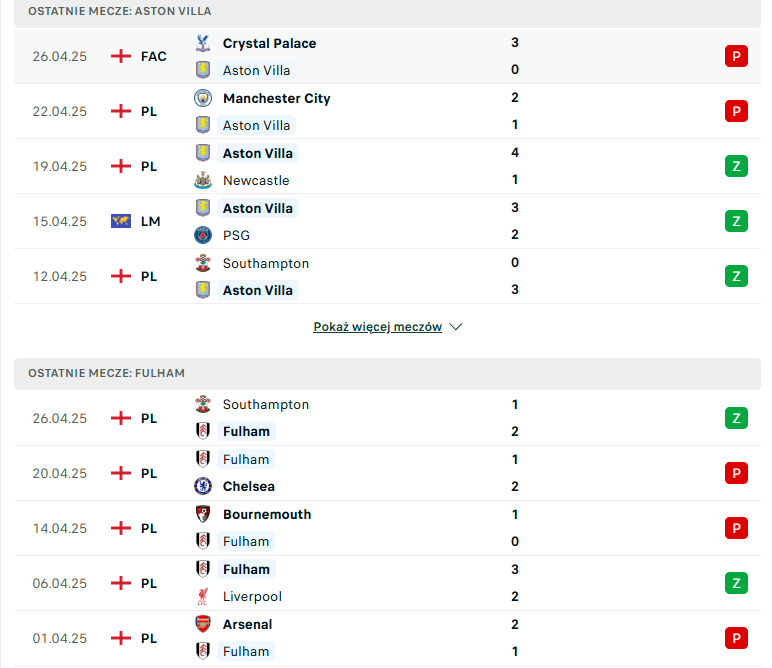Open the Pokaż więcej meczów link
Viewport: 772px width, 668px height.
[378, 327]
